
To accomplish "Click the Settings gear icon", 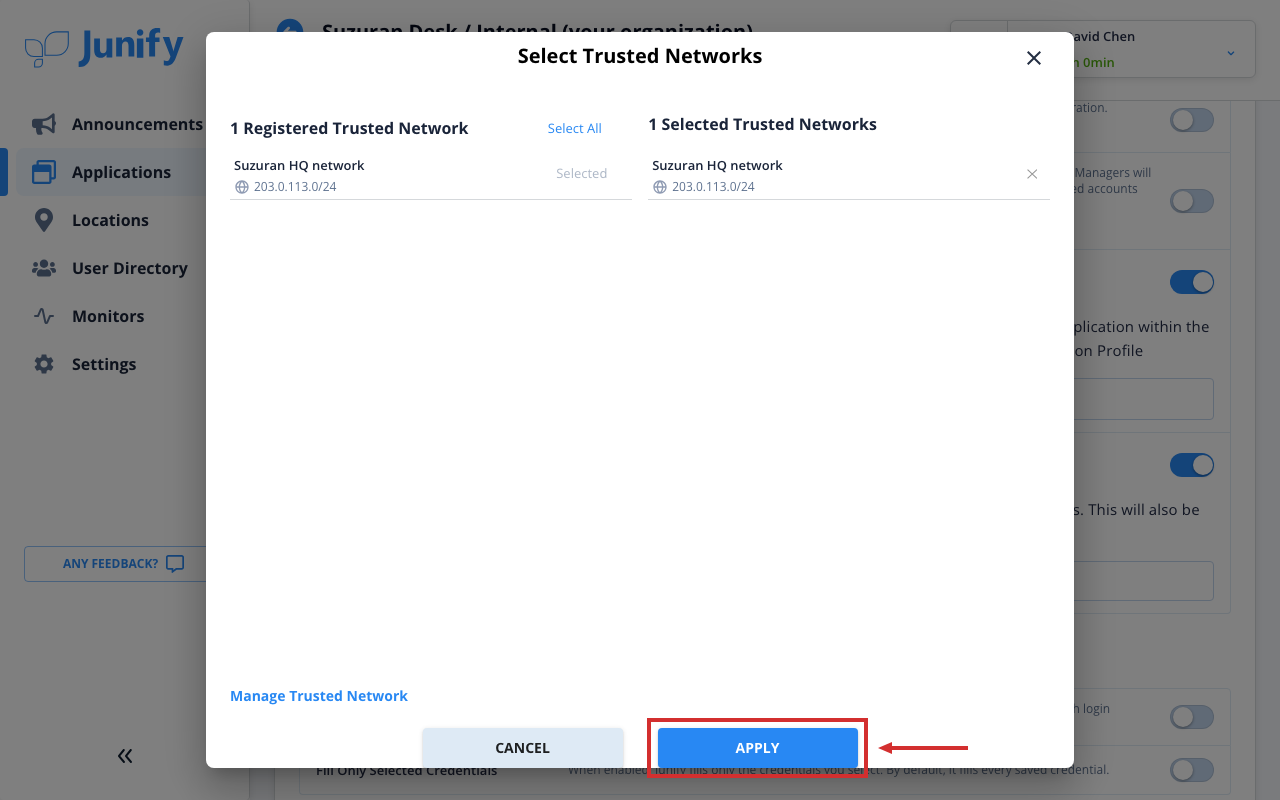I will pyautogui.click(x=44, y=364).
